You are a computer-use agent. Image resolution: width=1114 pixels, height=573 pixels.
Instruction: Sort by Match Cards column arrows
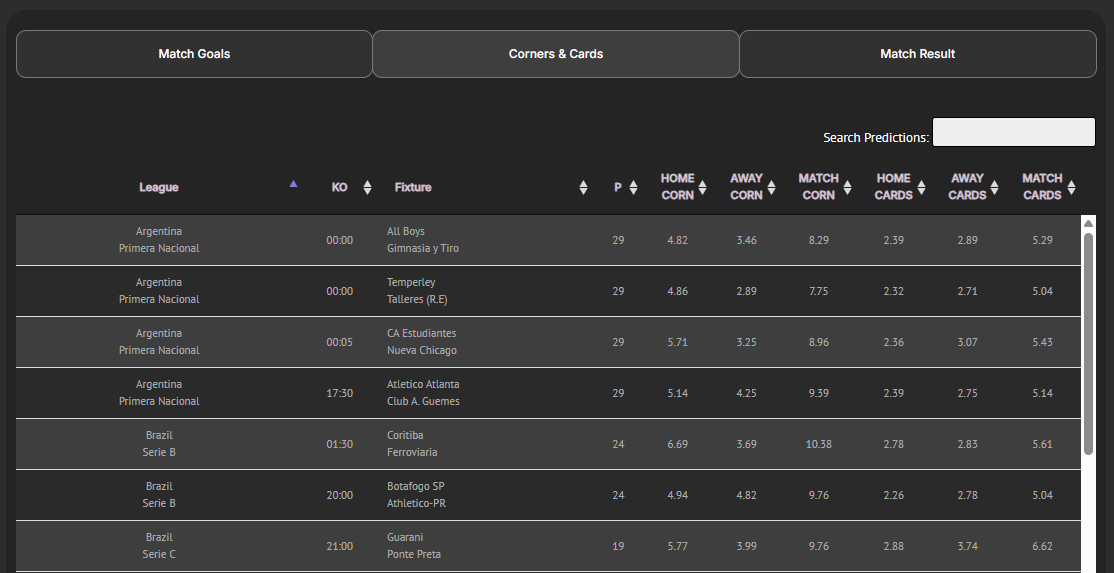(1071, 188)
